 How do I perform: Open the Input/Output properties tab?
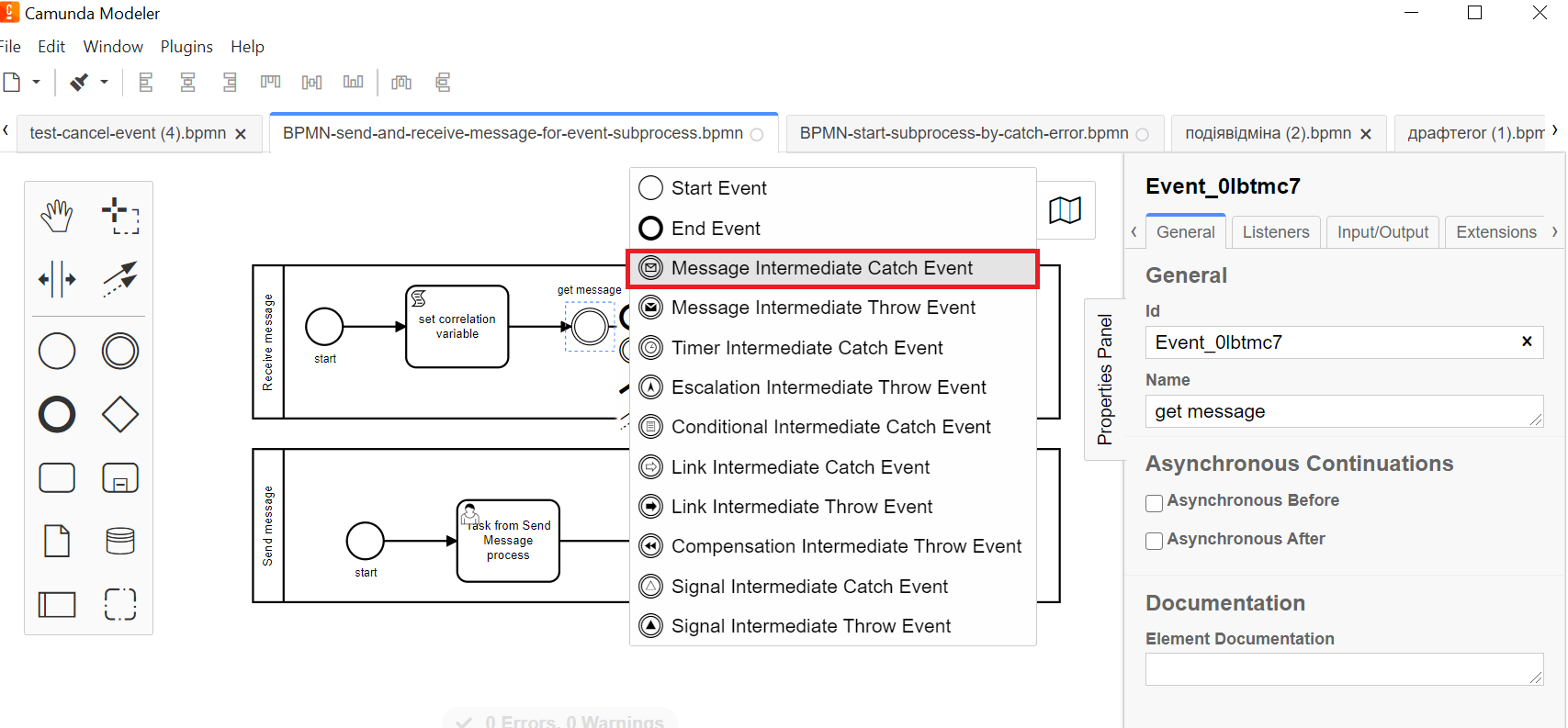[1382, 232]
